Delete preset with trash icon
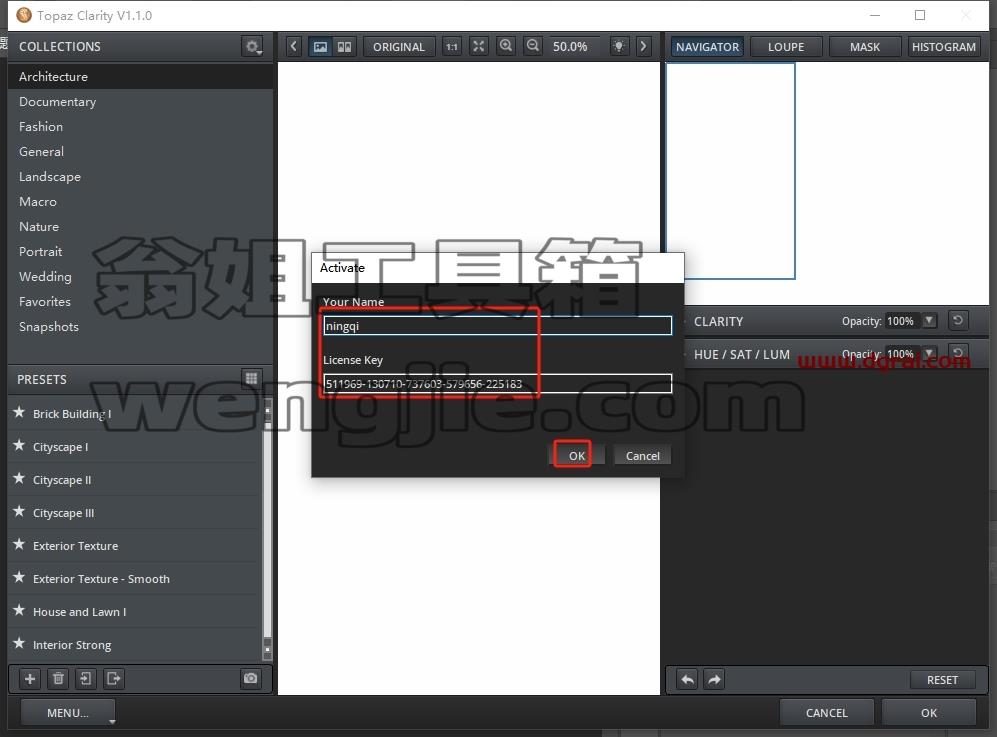The image size is (997, 737). pos(58,678)
